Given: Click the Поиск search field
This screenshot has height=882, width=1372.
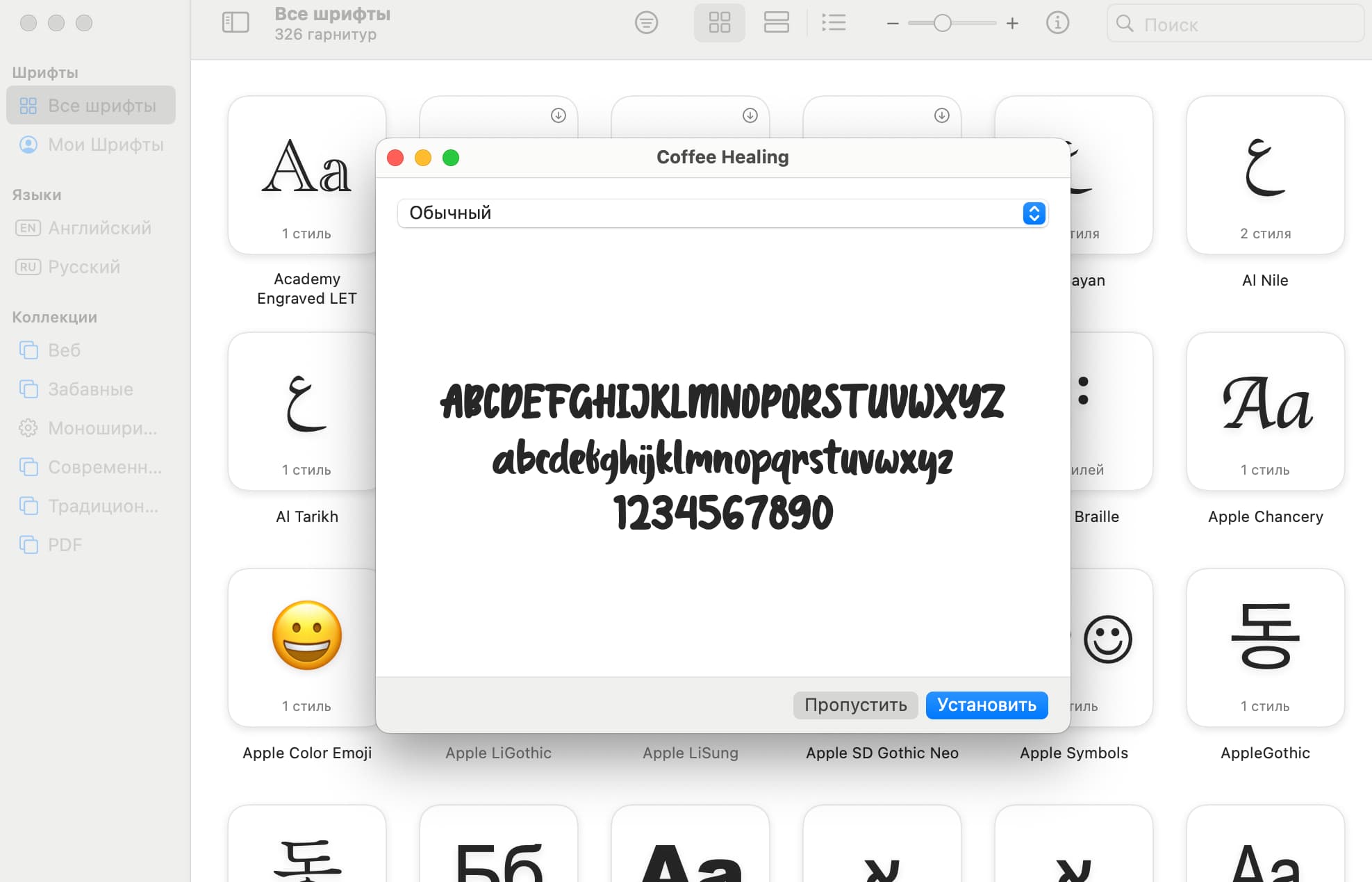Looking at the screenshot, I should click(1234, 24).
